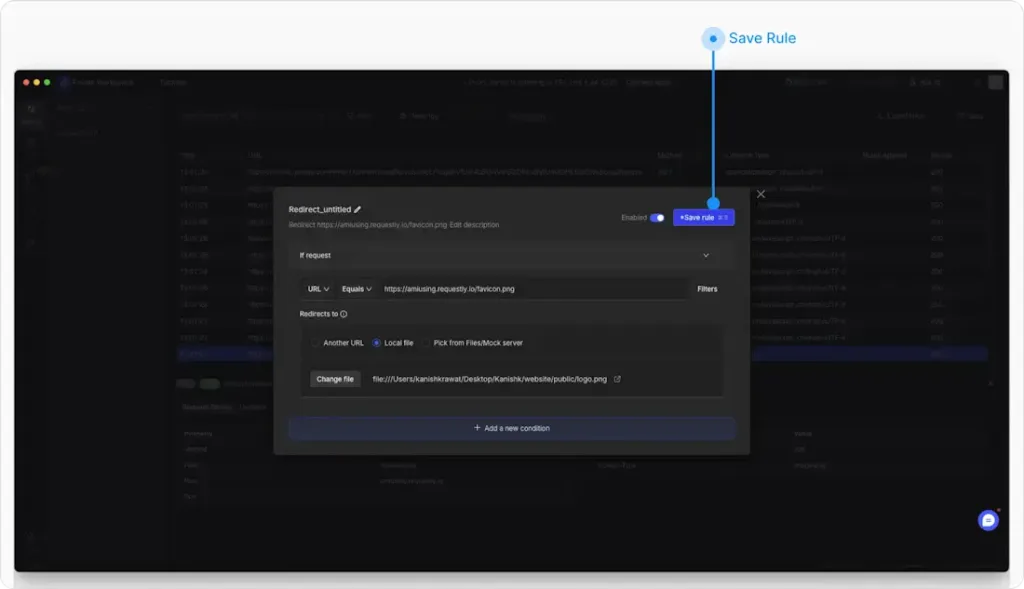
Task: Open the URL condition dropdown
Action: [318, 289]
